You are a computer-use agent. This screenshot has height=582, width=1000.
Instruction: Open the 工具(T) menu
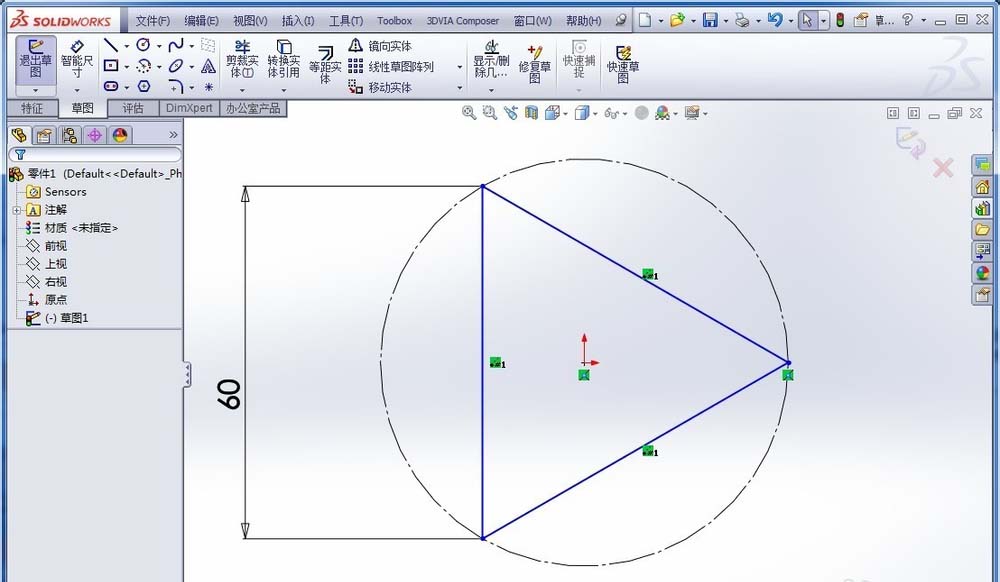345,20
